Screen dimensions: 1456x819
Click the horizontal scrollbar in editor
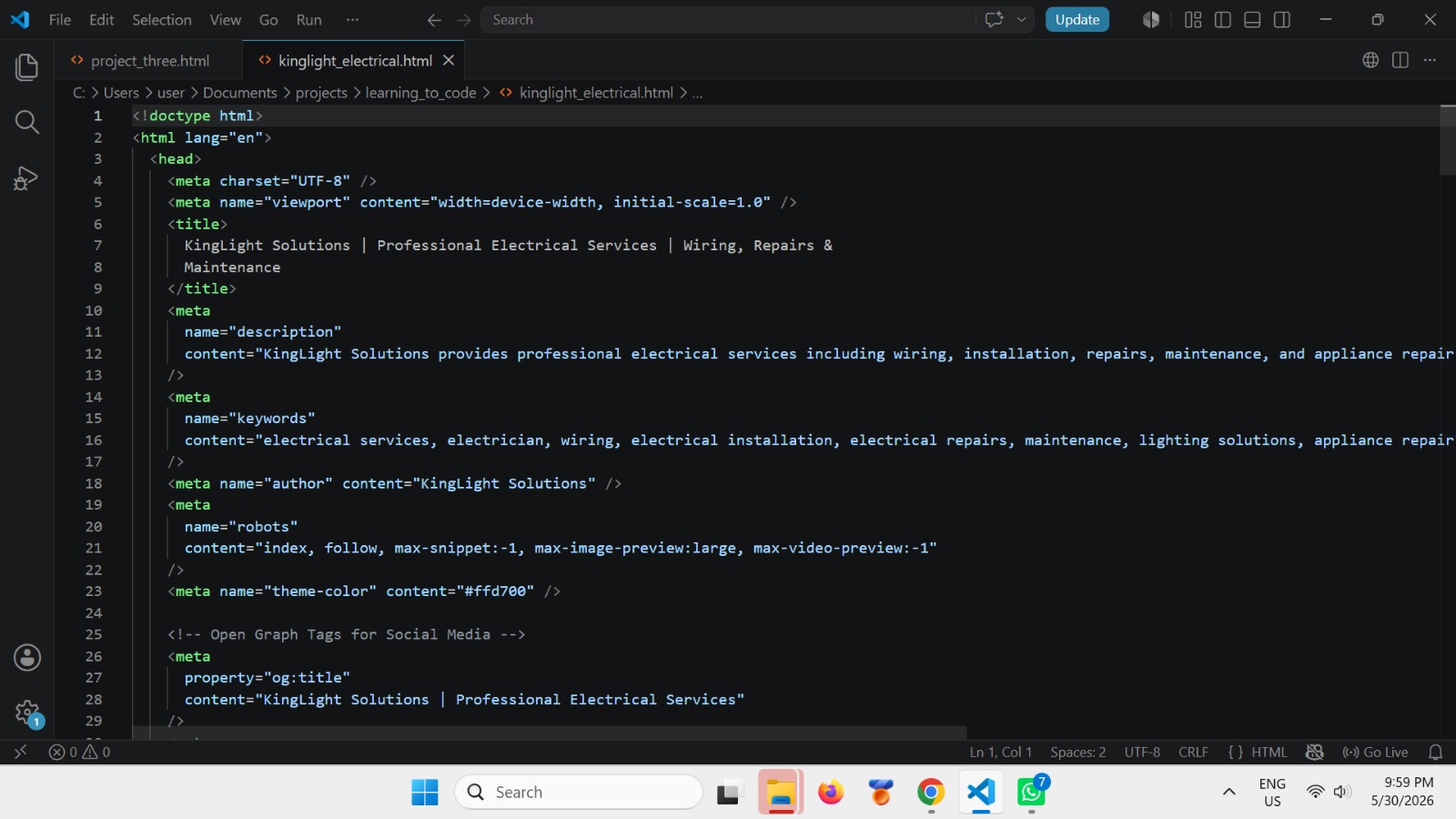click(x=549, y=733)
